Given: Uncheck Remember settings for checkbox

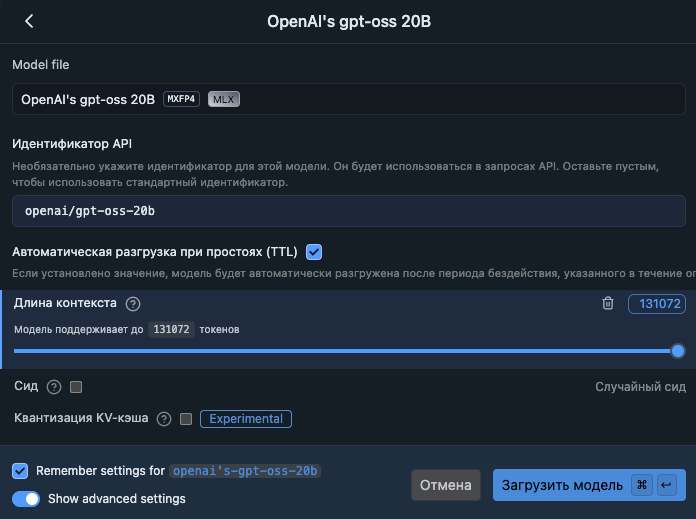Looking at the screenshot, I should [20, 471].
